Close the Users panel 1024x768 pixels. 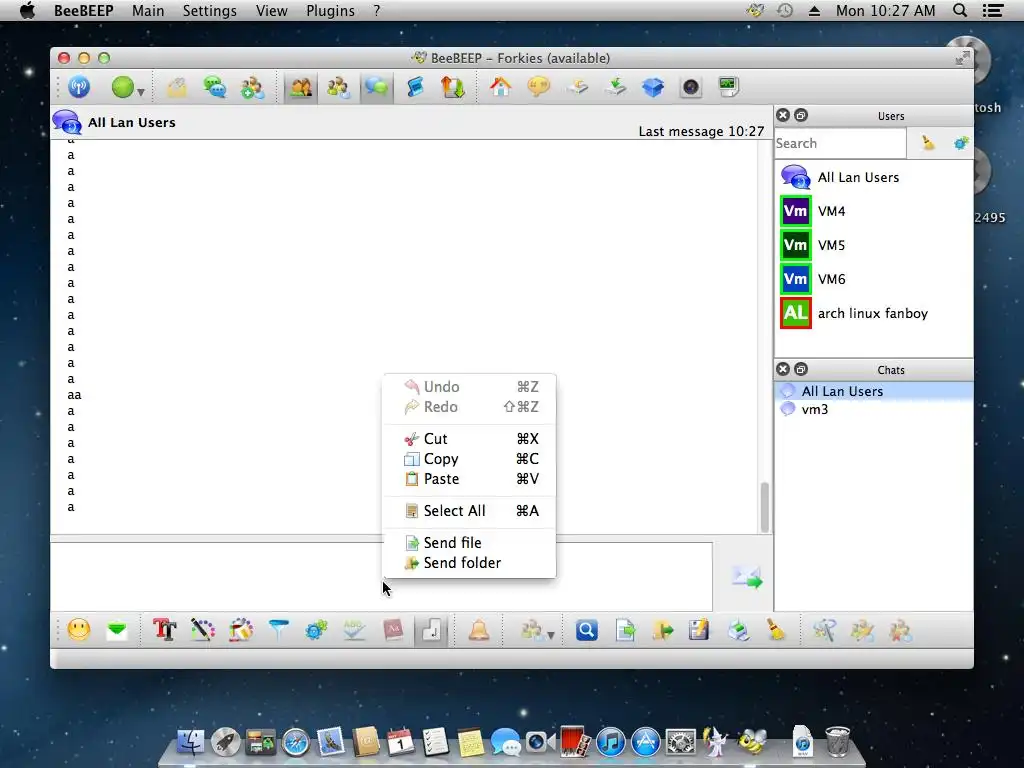pos(783,116)
